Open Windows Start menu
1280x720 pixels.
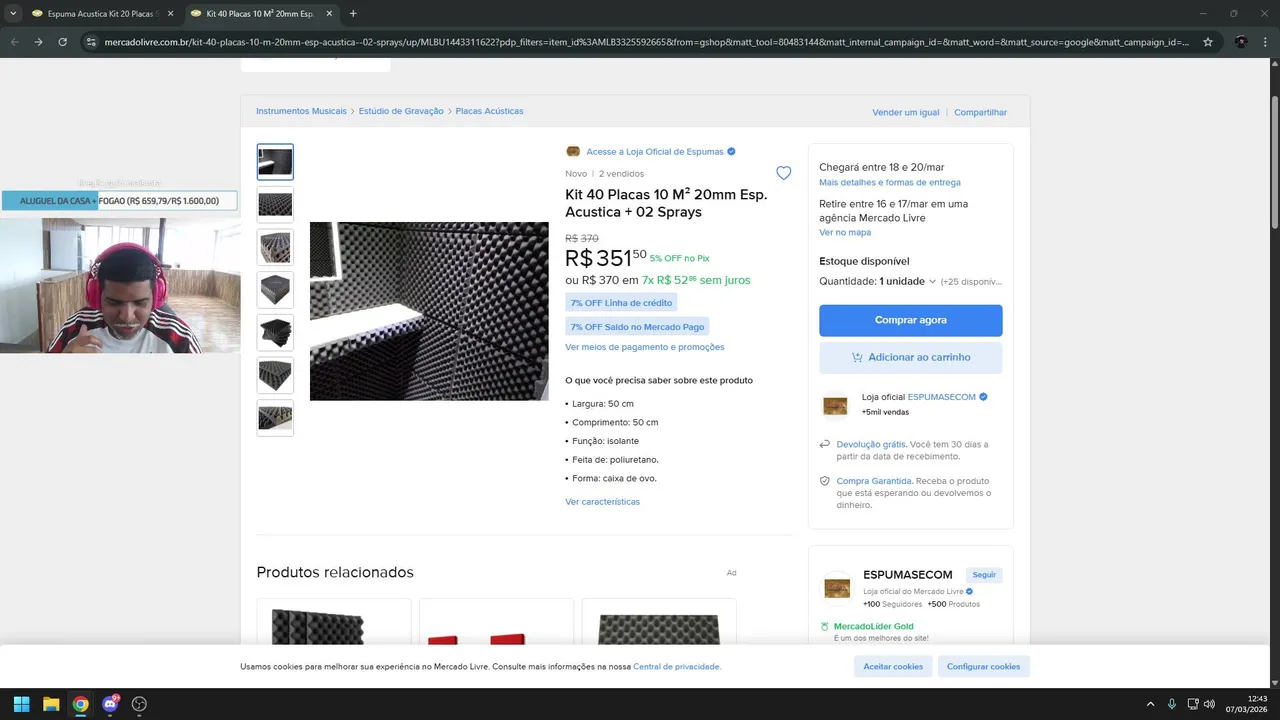point(21,704)
